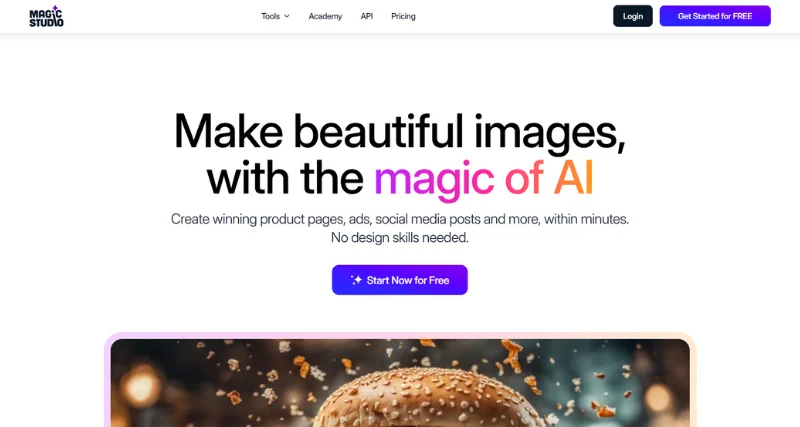Image resolution: width=800 pixels, height=427 pixels.
Task: Open the API link
Action: click(367, 16)
